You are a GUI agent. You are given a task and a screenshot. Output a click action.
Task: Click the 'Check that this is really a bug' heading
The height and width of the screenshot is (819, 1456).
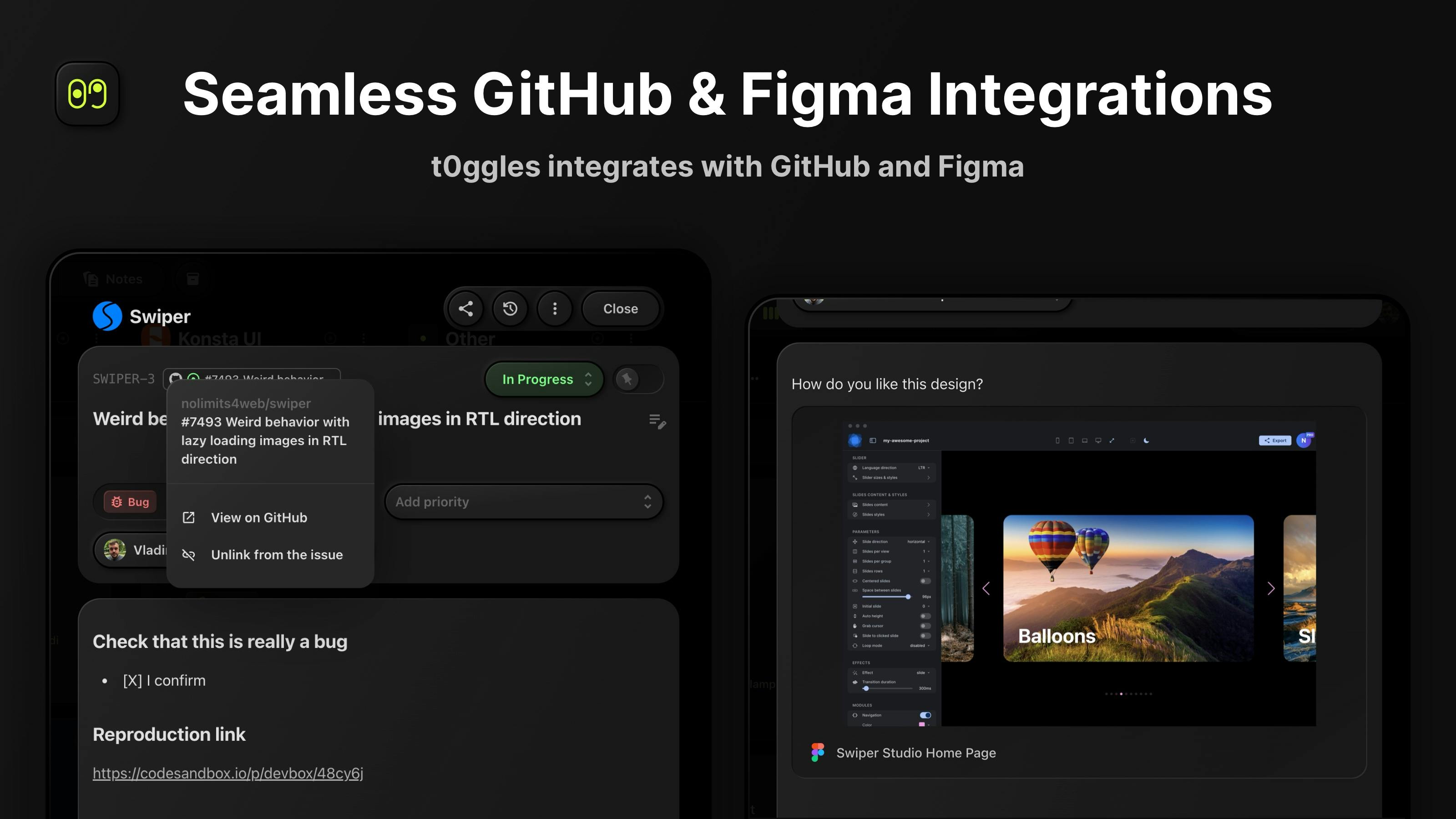(220, 642)
